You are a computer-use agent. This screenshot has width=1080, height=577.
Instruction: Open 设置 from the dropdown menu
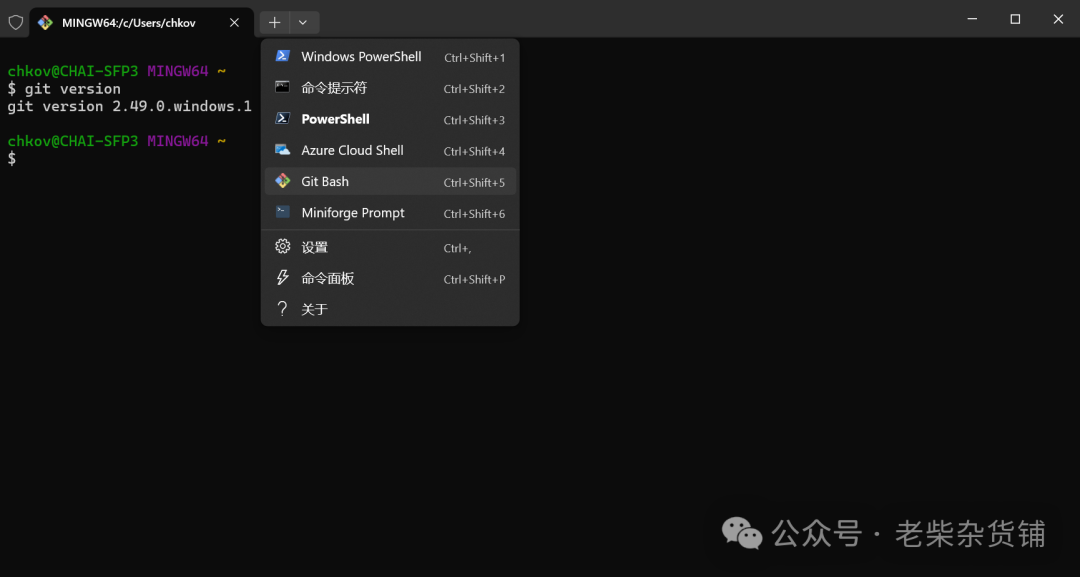tap(390, 247)
